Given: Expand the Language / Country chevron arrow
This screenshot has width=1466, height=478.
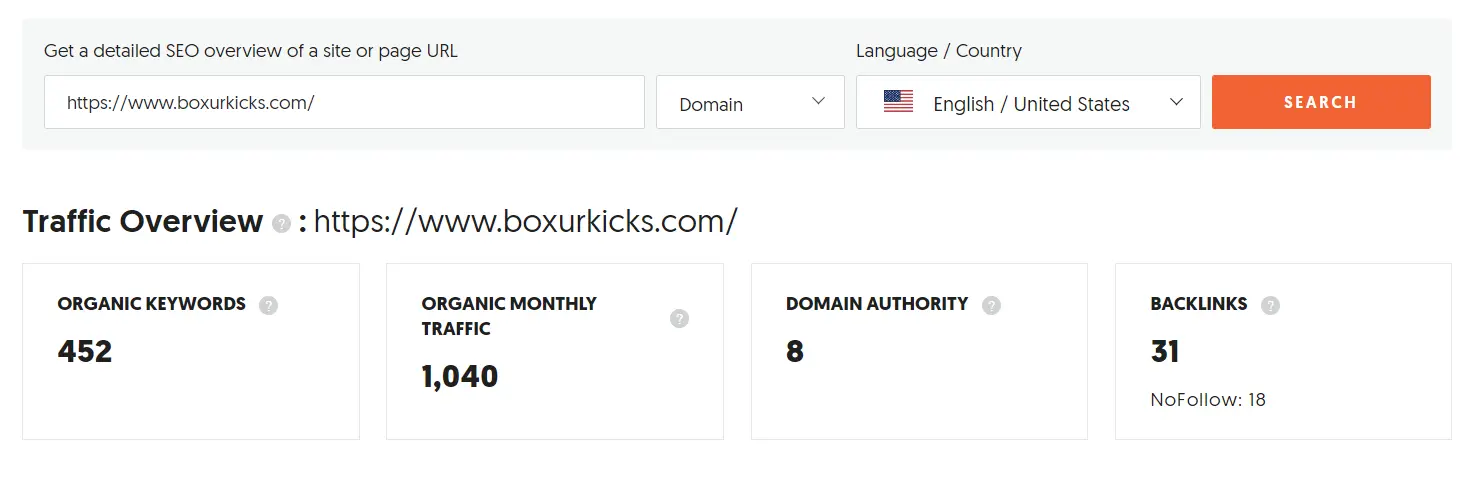Looking at the screenshot, I should 1177,102.
